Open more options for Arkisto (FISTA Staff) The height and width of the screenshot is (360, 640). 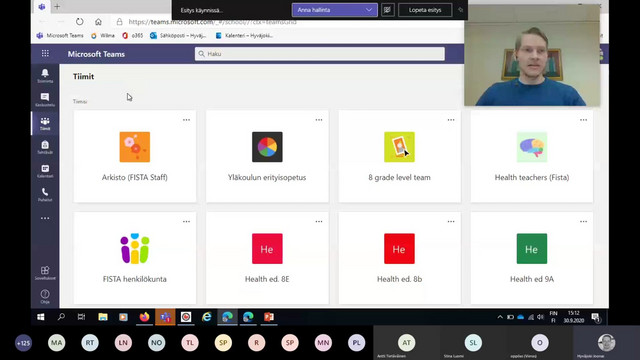187,120
